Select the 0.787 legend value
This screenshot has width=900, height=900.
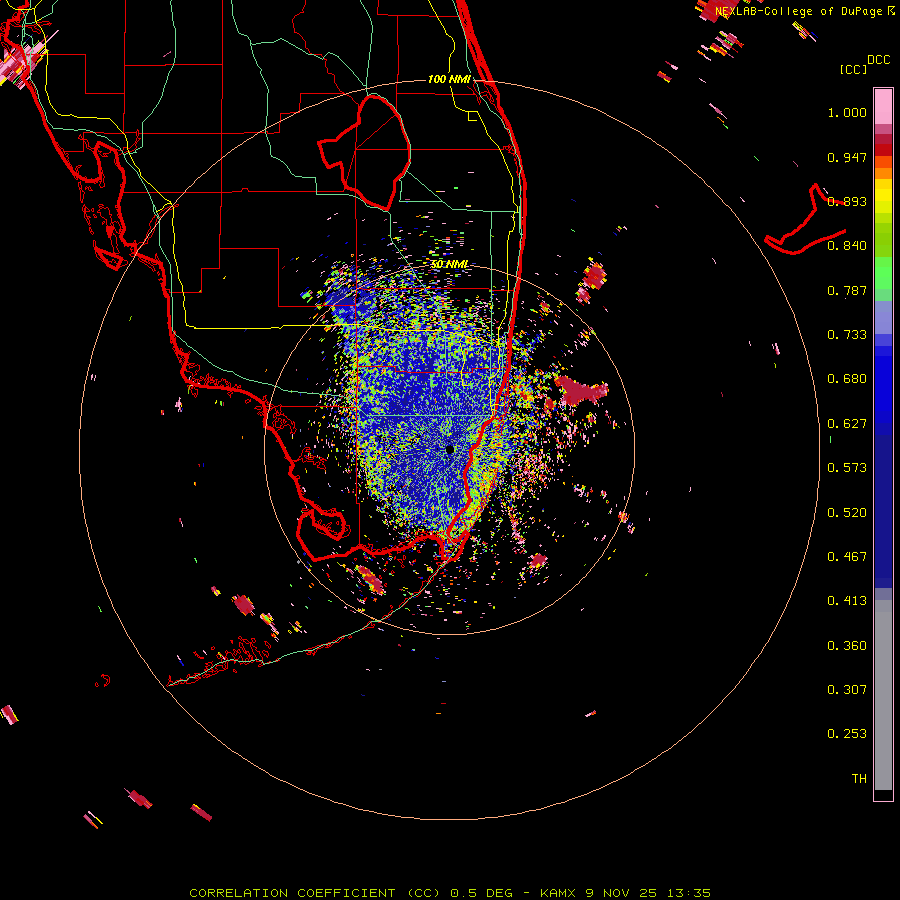847,290
